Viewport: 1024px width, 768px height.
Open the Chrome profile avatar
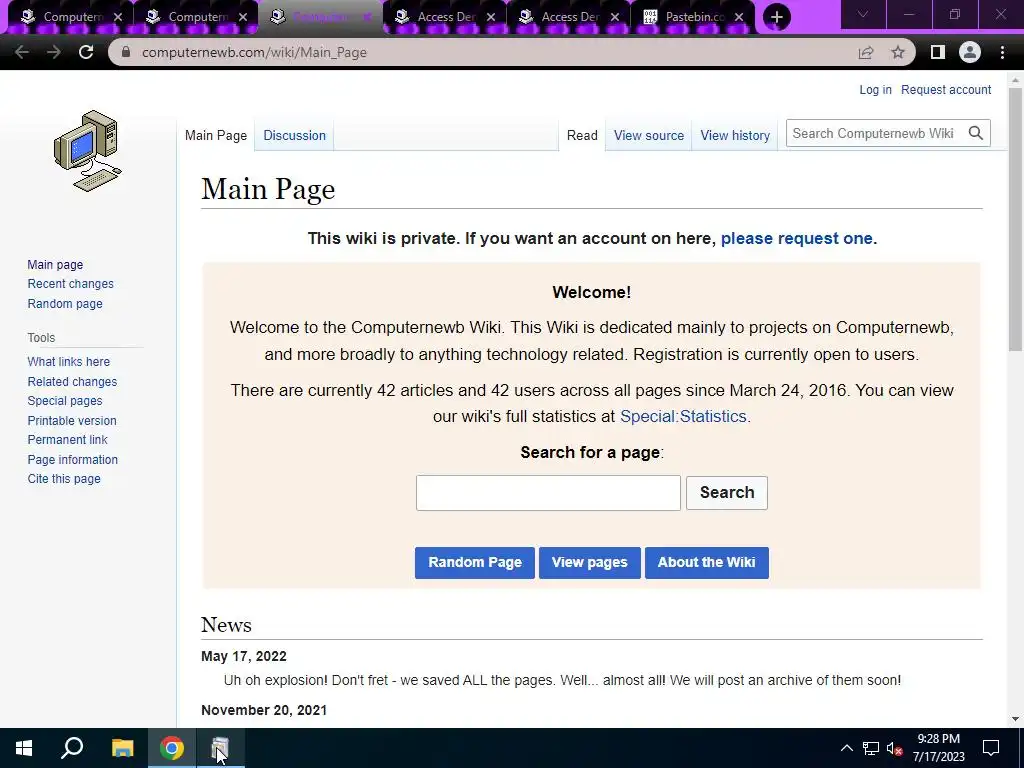tap(970, 52)
